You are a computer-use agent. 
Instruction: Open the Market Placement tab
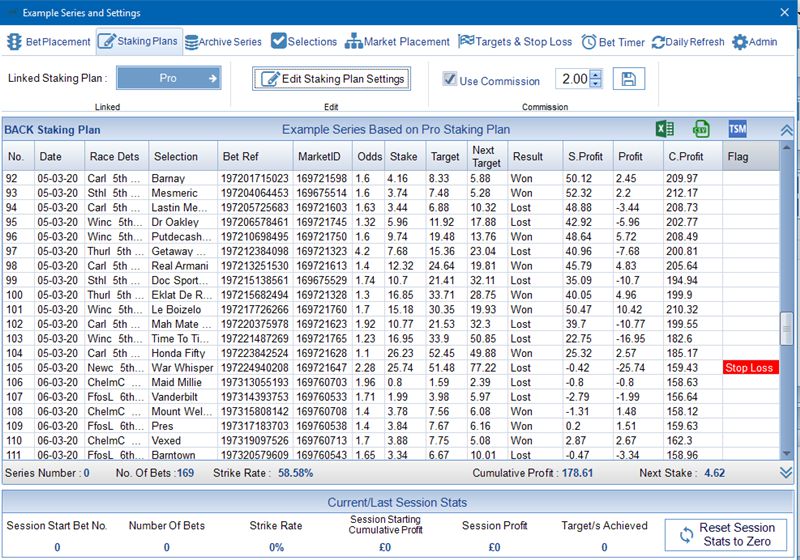pos(397,42)
